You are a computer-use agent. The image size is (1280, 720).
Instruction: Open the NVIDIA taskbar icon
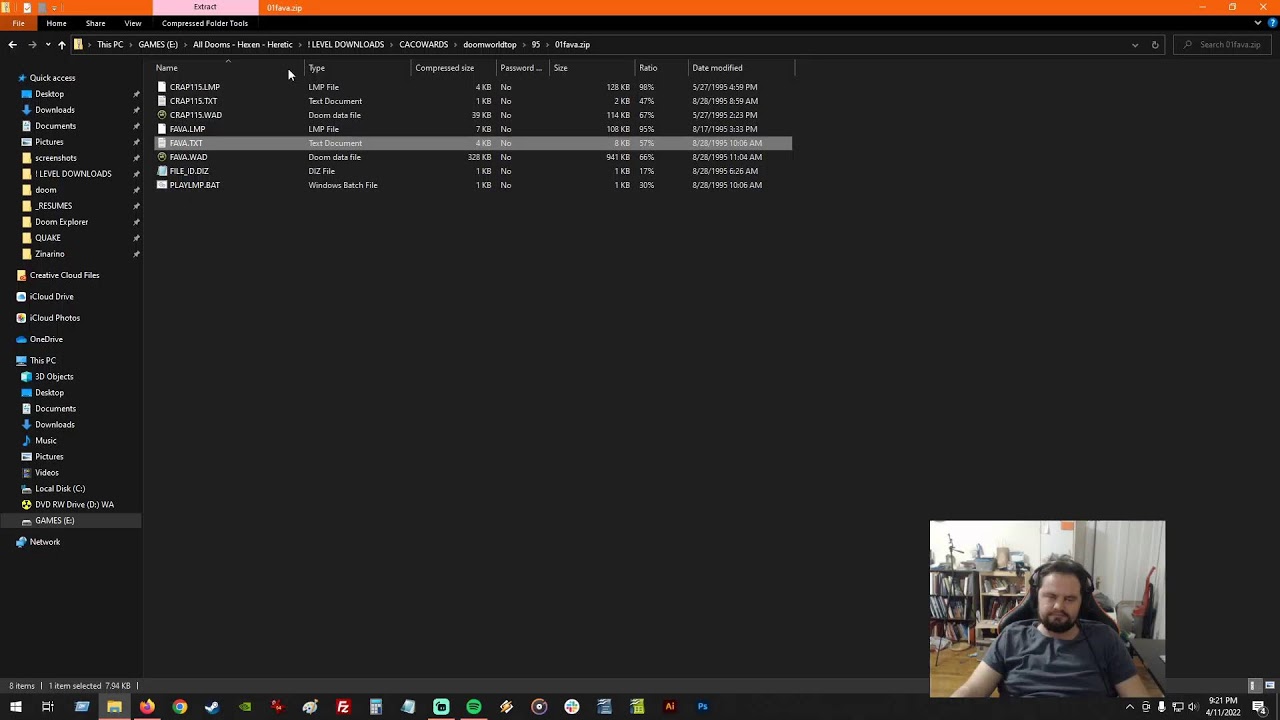(245, 707)
